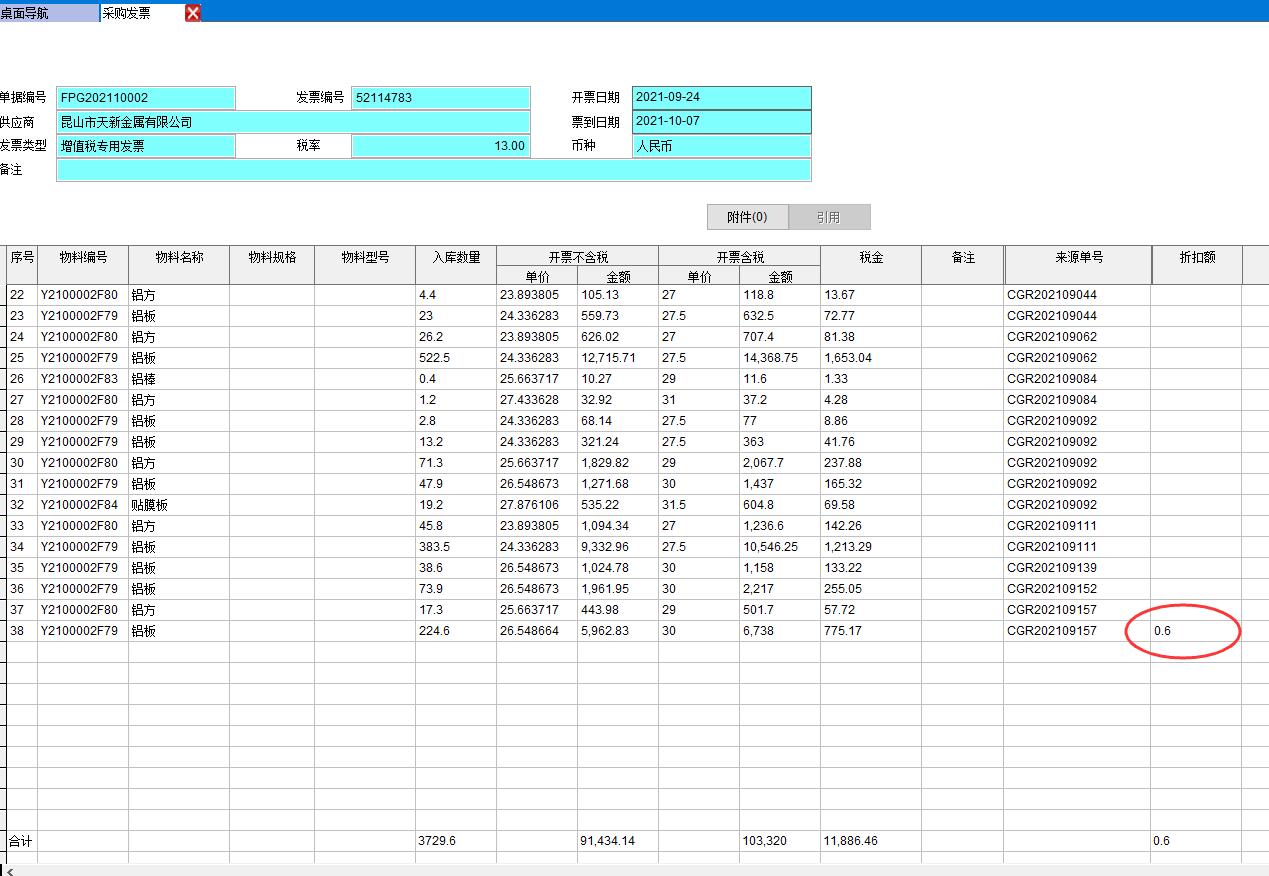Select row 32 material name 贴膜板

179,505
